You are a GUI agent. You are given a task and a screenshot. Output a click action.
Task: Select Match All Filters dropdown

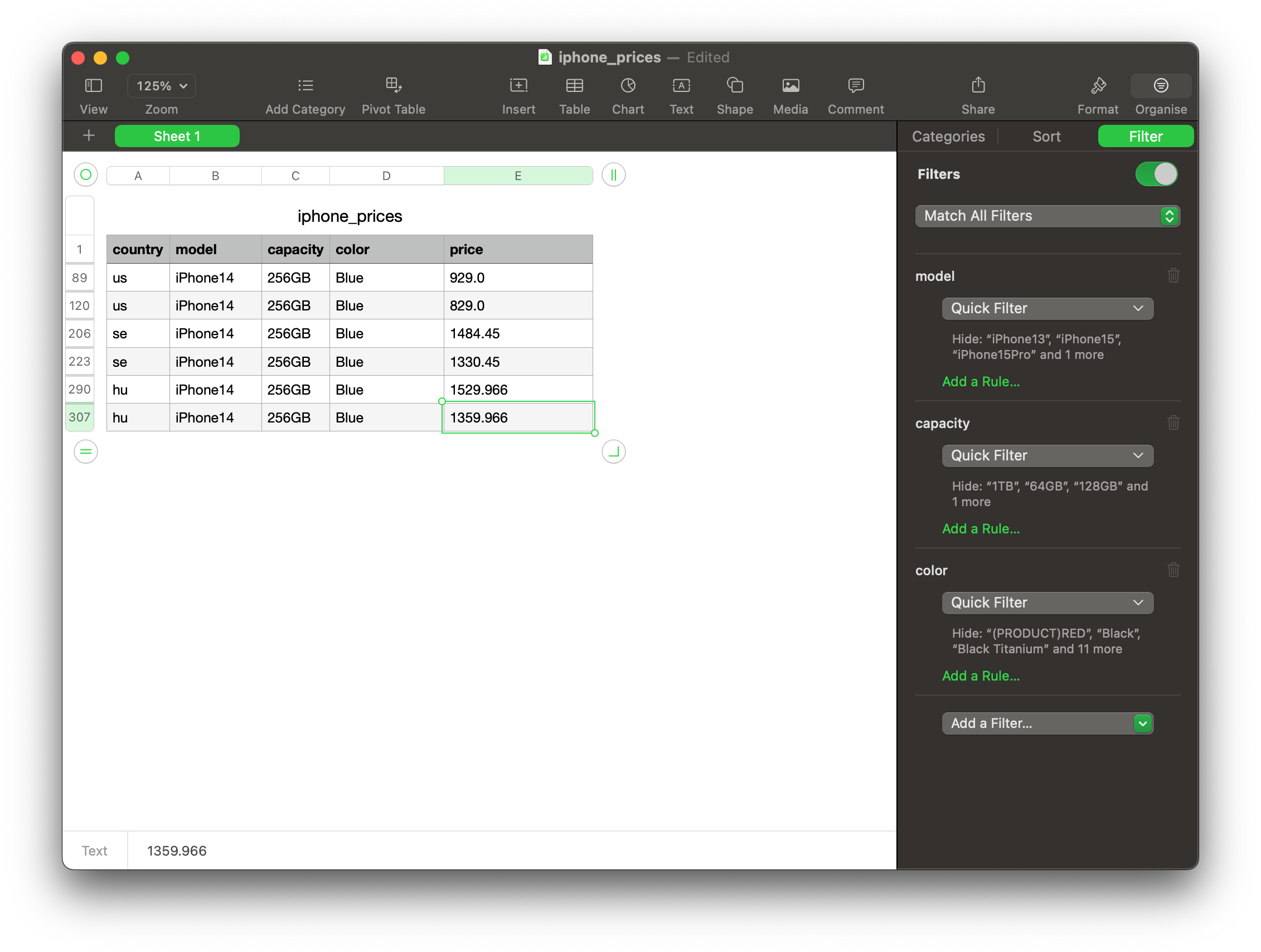[1044, 215]
